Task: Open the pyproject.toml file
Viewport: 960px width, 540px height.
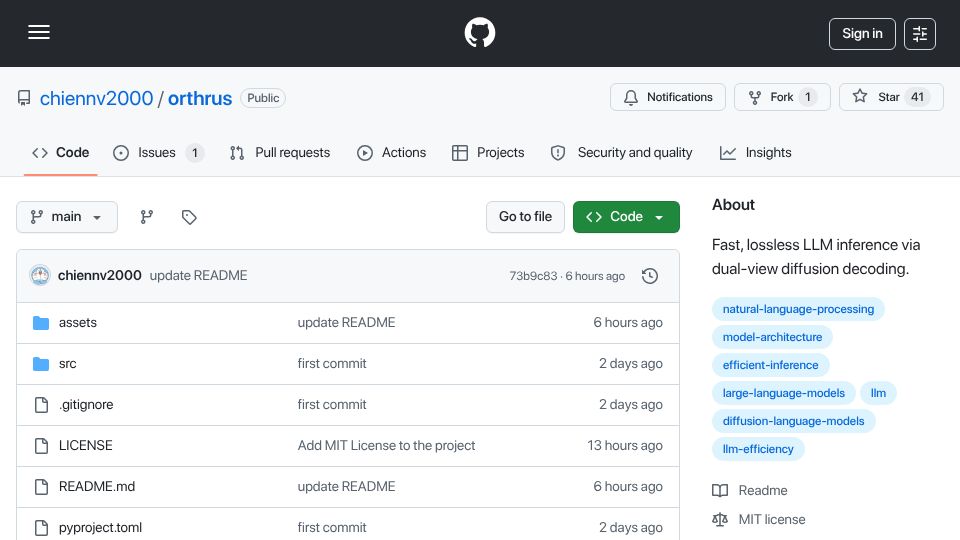Action: coord(100,528)
